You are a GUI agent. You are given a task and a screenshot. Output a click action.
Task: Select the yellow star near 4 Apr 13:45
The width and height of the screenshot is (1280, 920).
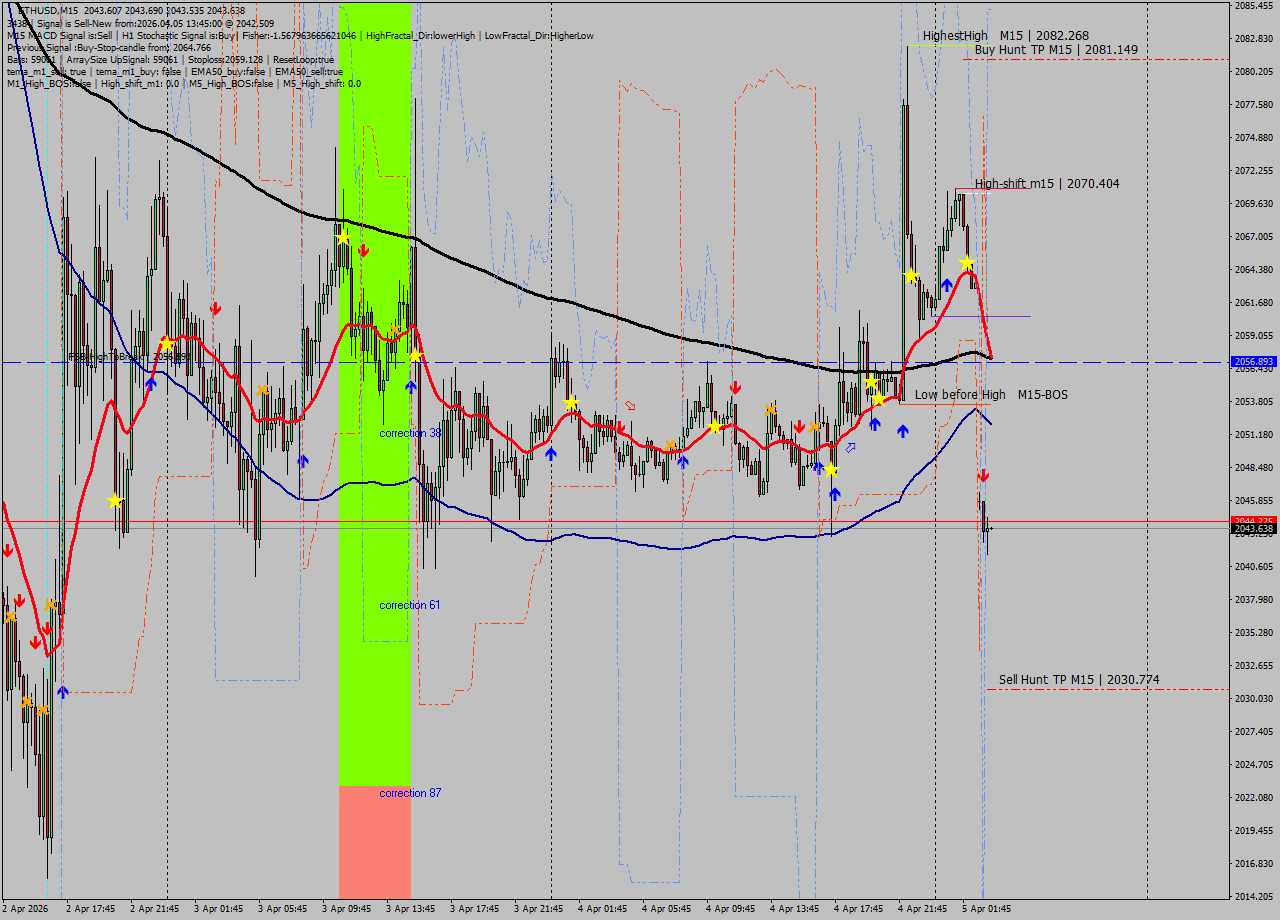(832, 471)
